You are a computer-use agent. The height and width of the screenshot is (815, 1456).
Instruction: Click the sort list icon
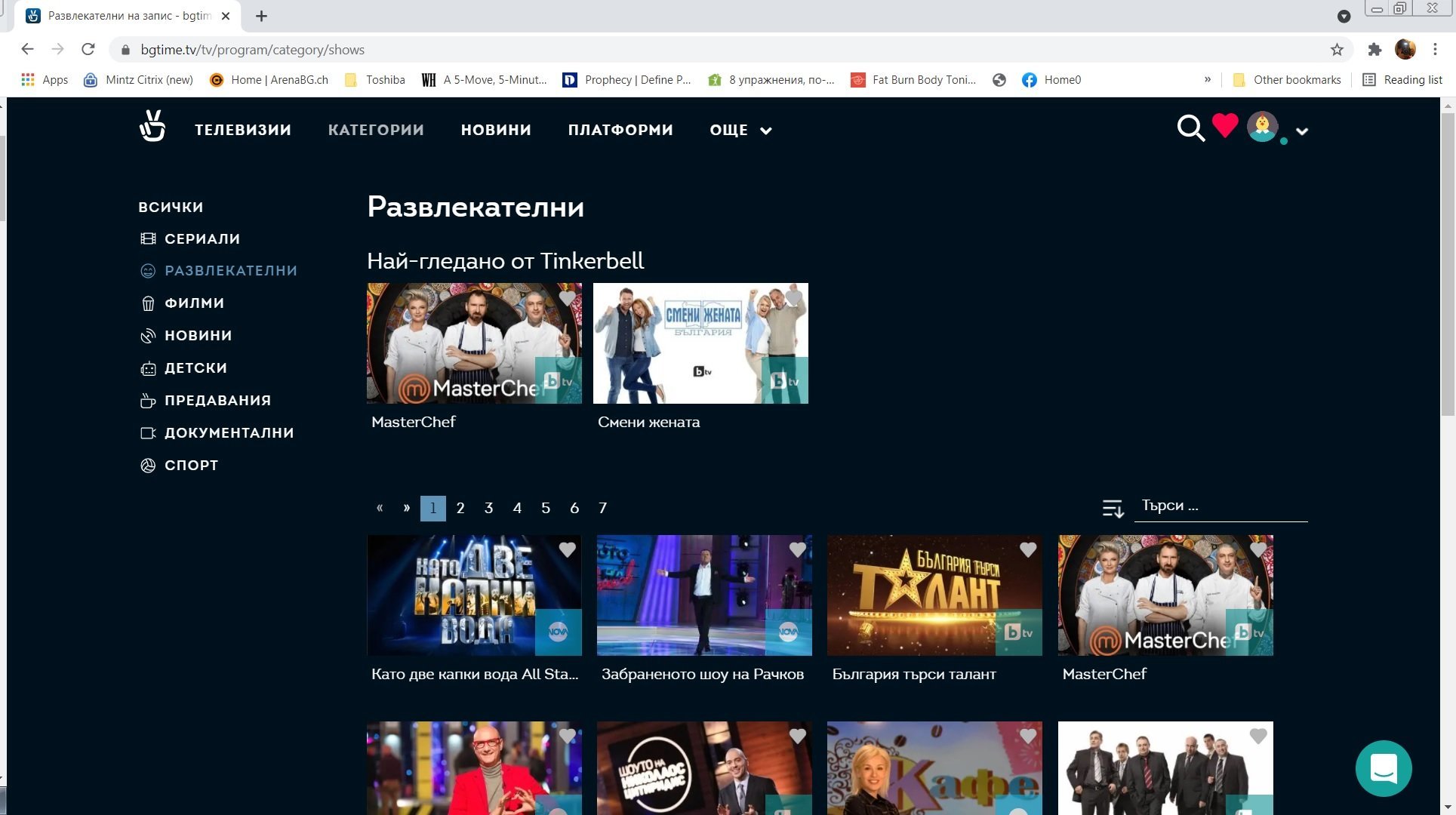point(1113,509)
